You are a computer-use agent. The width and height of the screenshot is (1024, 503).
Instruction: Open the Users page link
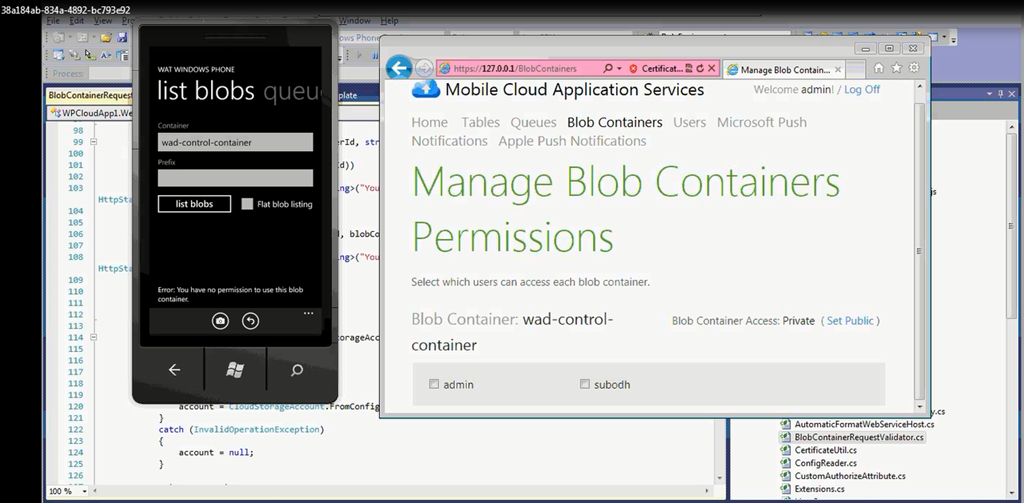click(x=690, y=122)
